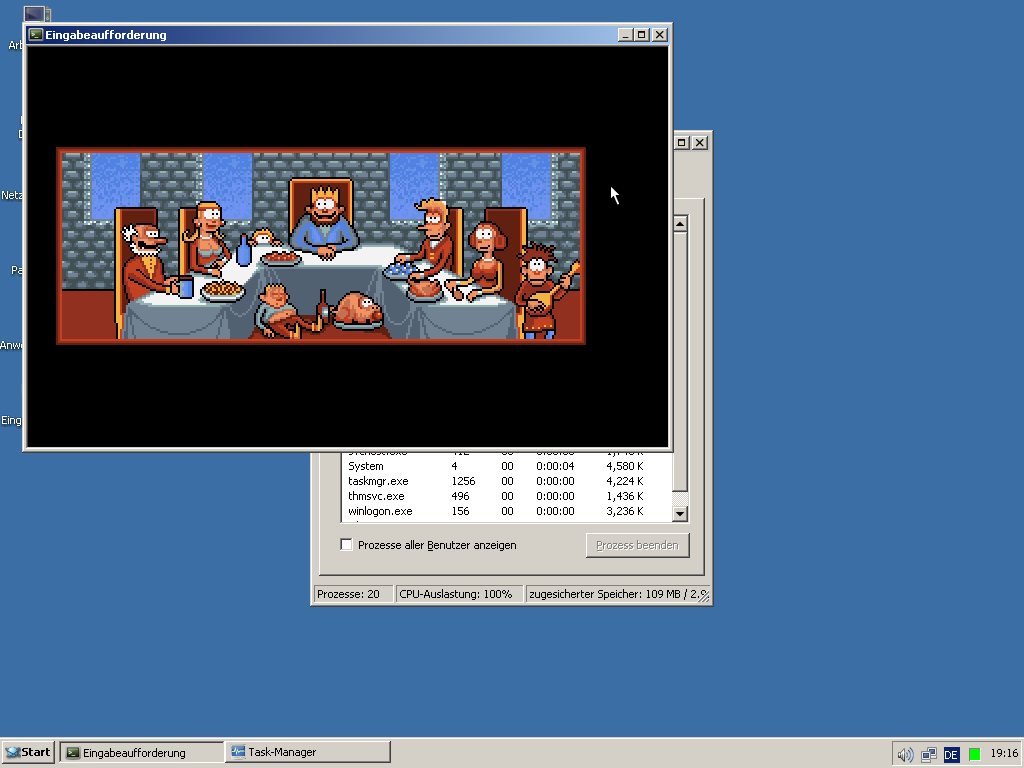Minimize the Eingabeaufforderung window
This screenshot has height=768, width=1024.
point(625,35)
